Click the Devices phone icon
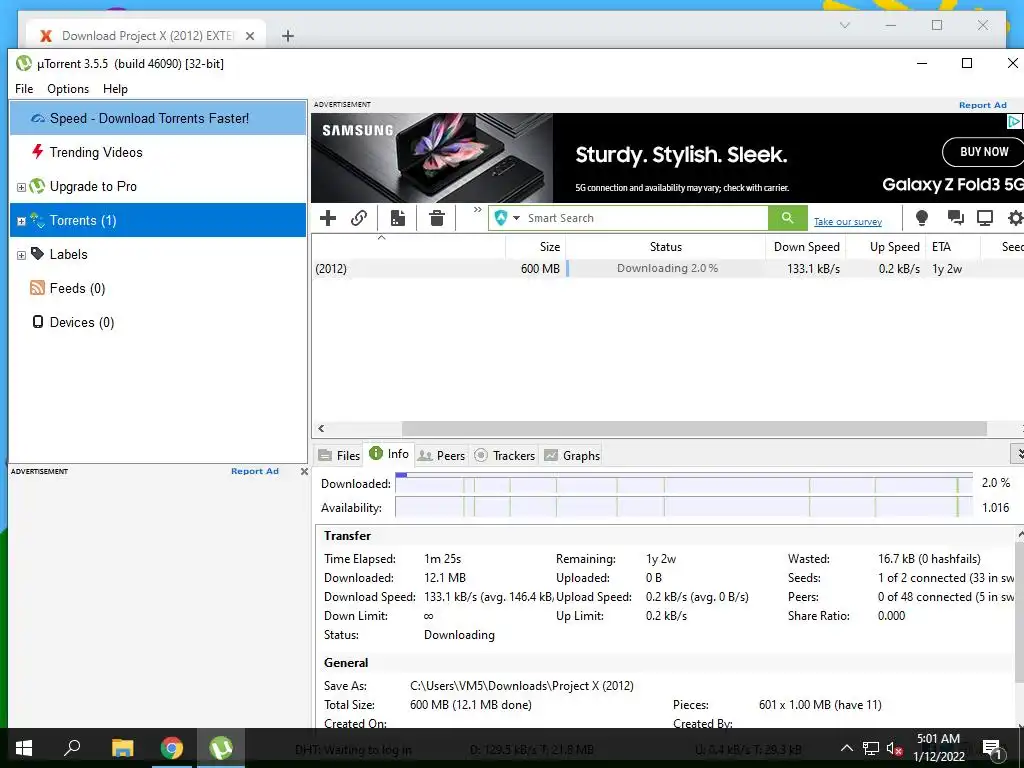 coord(38,321)
